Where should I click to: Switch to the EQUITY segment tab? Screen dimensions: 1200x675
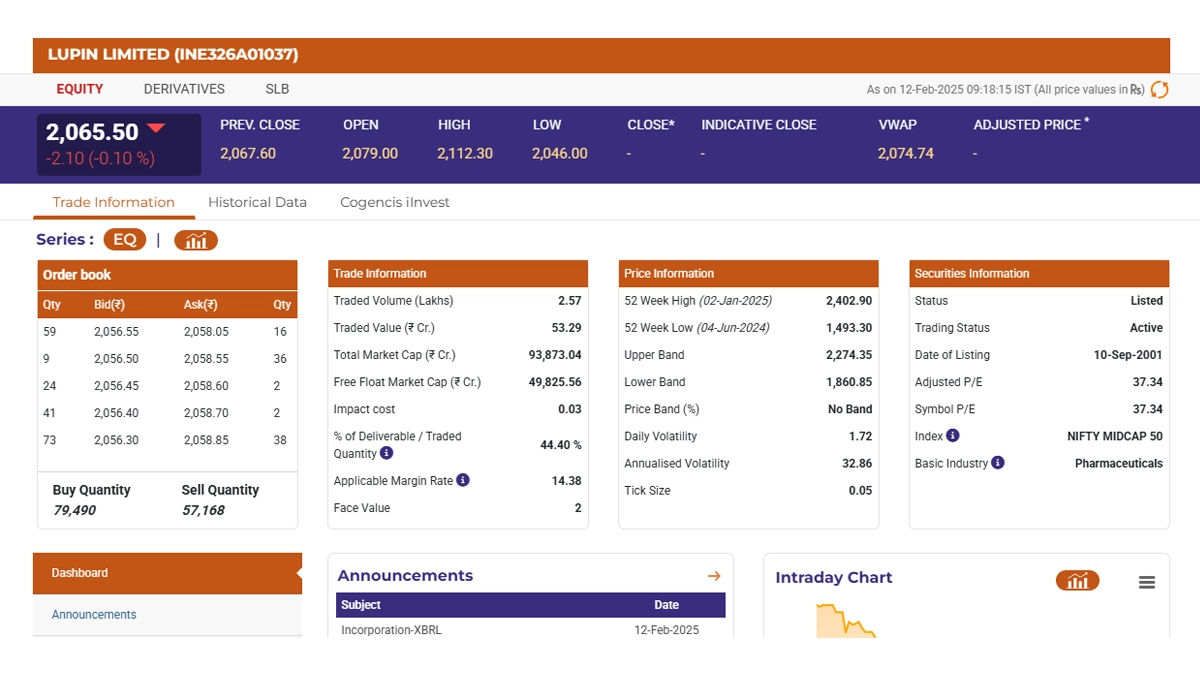[x=80, y=89]
